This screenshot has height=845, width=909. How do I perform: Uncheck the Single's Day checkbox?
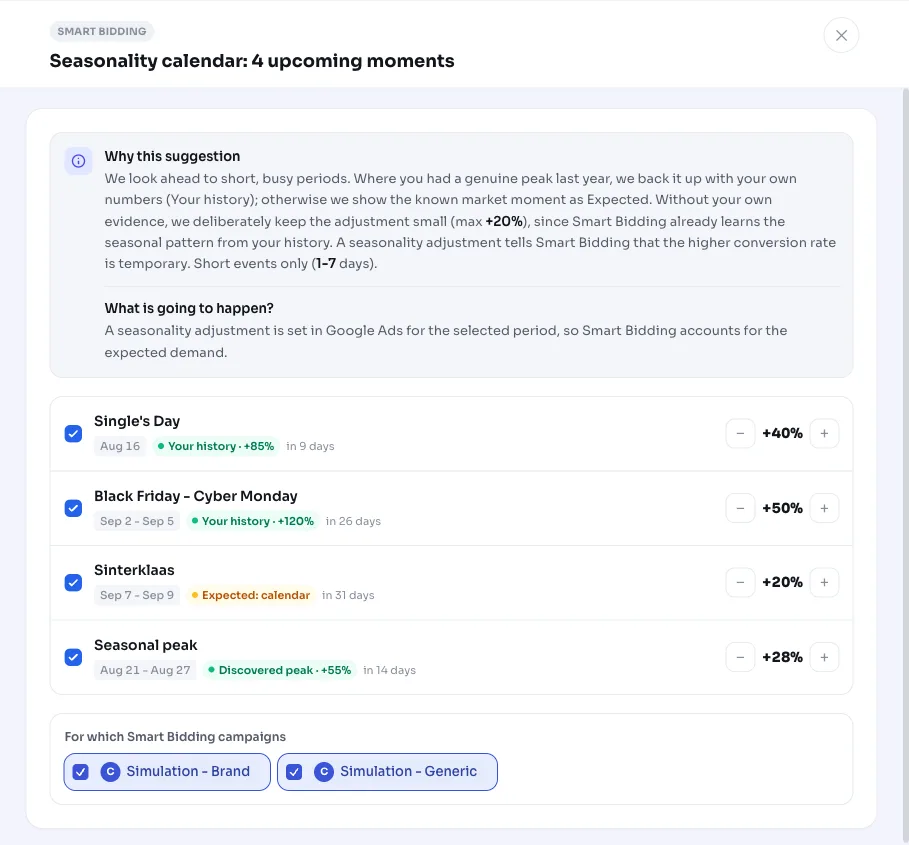click(73, 434)
